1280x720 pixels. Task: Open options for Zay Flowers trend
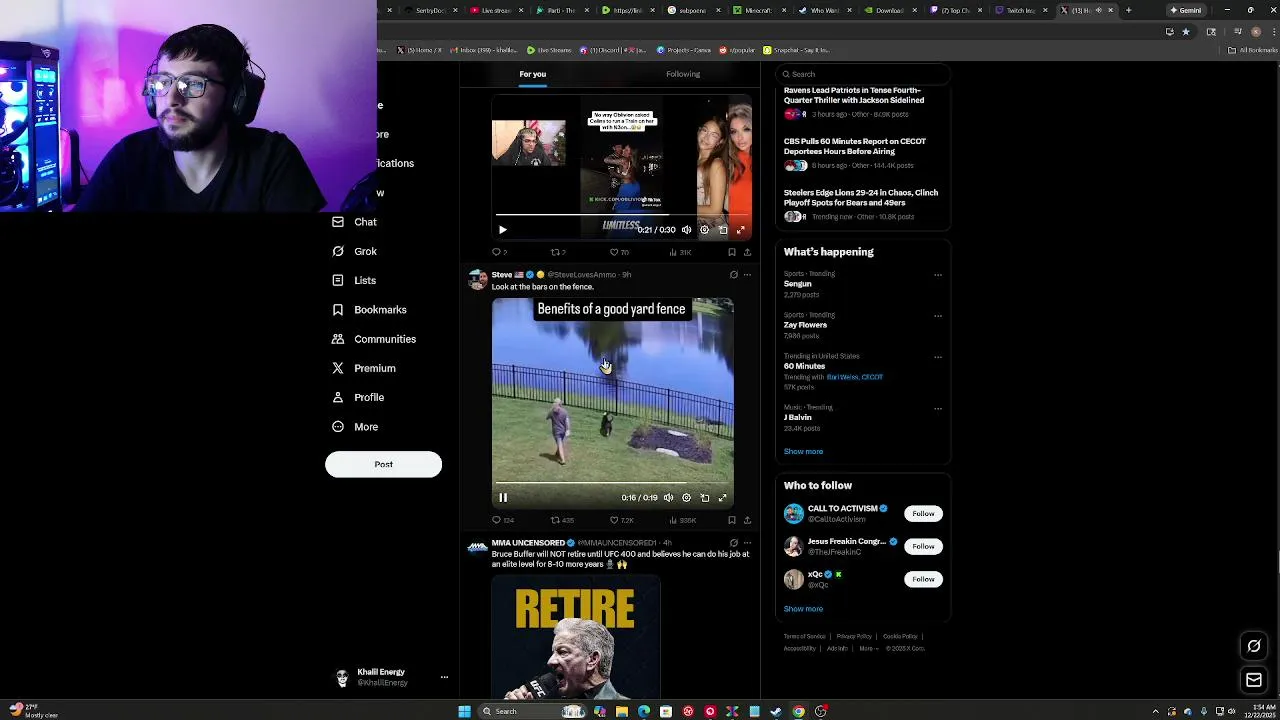pos(938,316)
